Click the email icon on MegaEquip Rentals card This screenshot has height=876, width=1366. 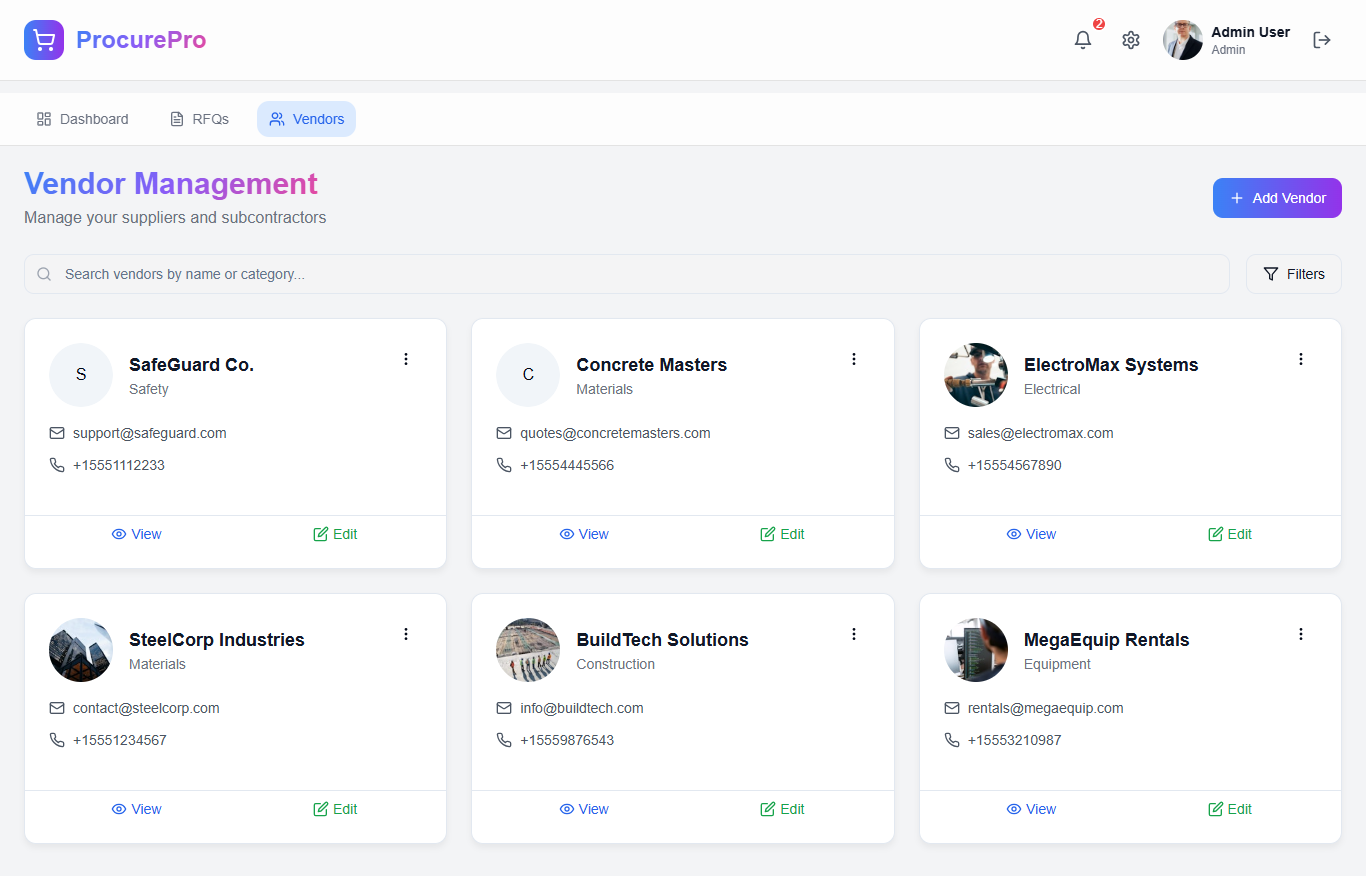click(x=952, y=708)
